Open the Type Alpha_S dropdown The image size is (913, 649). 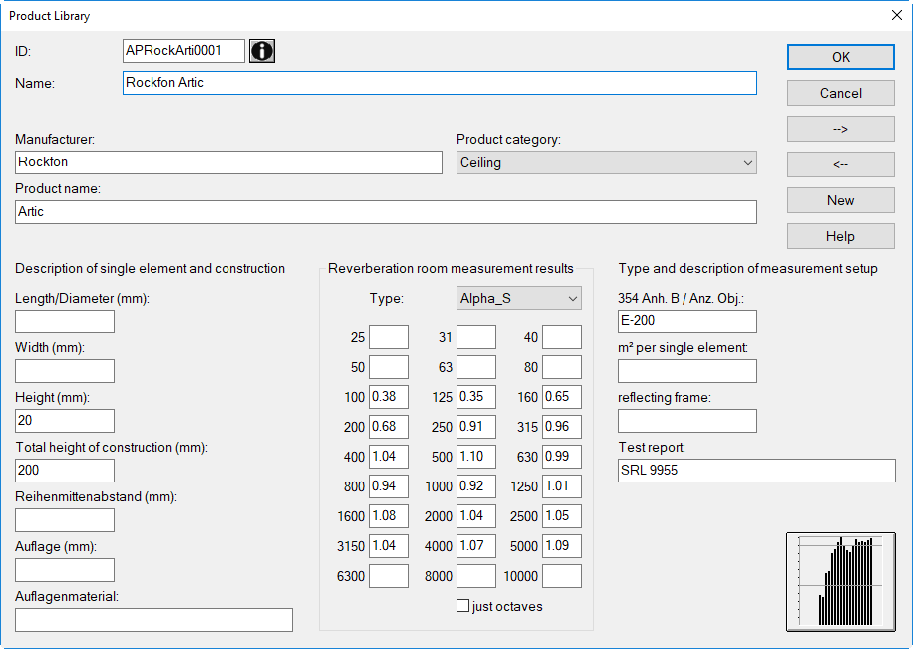click(519, 299)
